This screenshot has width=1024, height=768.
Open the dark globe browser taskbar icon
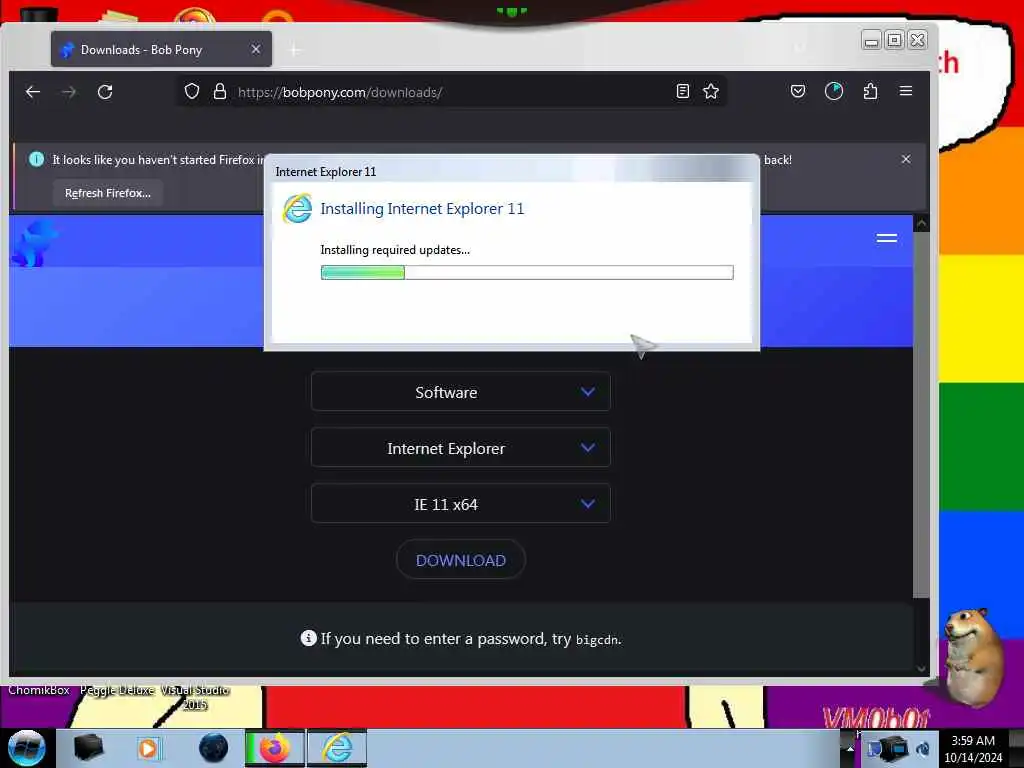click(x=214, y=748)
